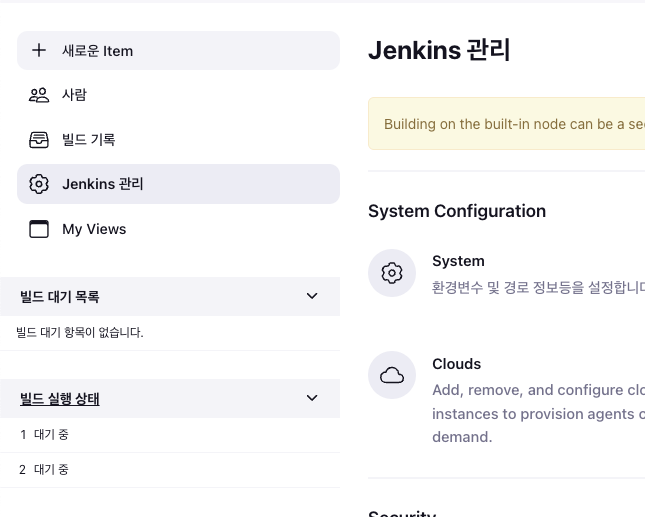Click the 빌드 대기 목록 heading

[60, 297]
